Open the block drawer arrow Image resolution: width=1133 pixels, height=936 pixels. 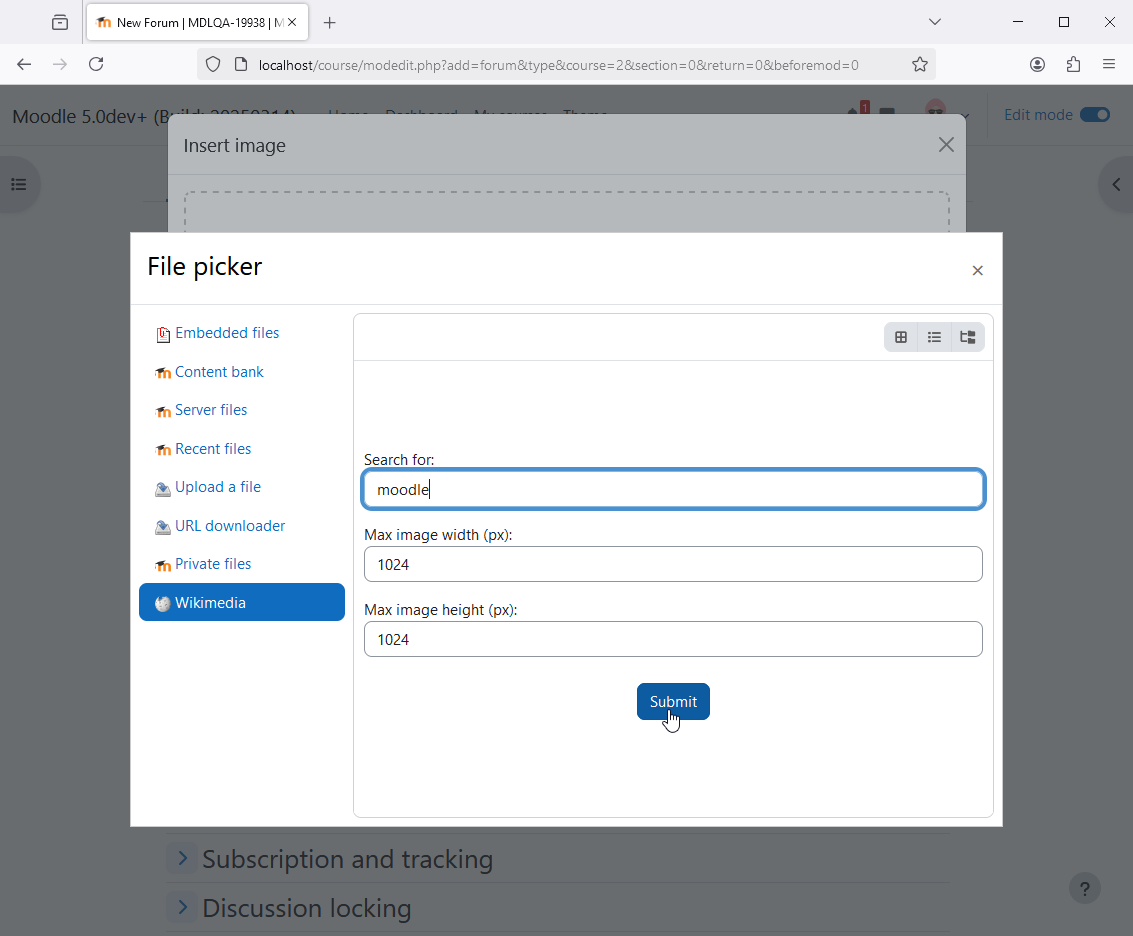1116,184
